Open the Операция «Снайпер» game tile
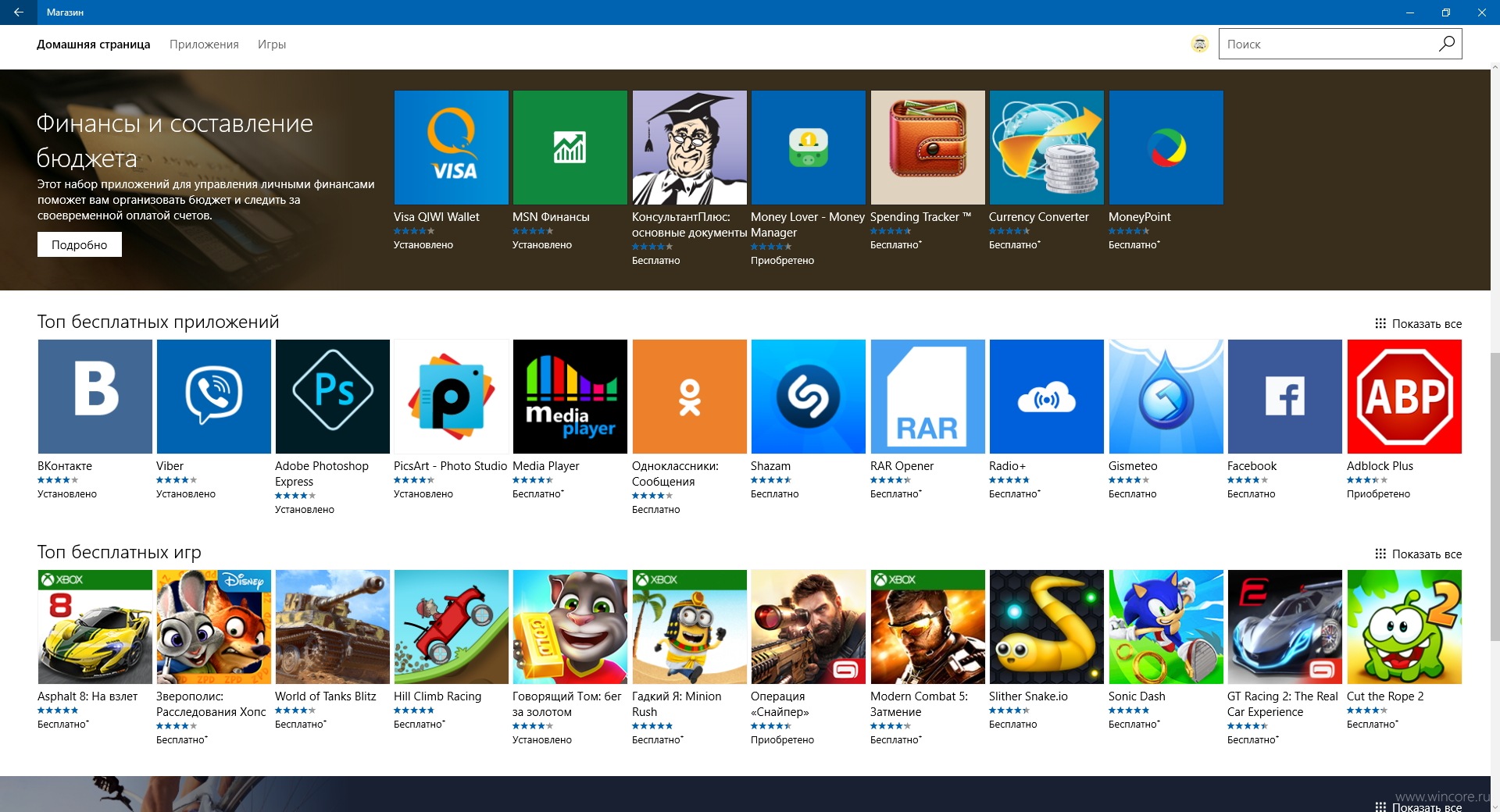 point(809,627)
